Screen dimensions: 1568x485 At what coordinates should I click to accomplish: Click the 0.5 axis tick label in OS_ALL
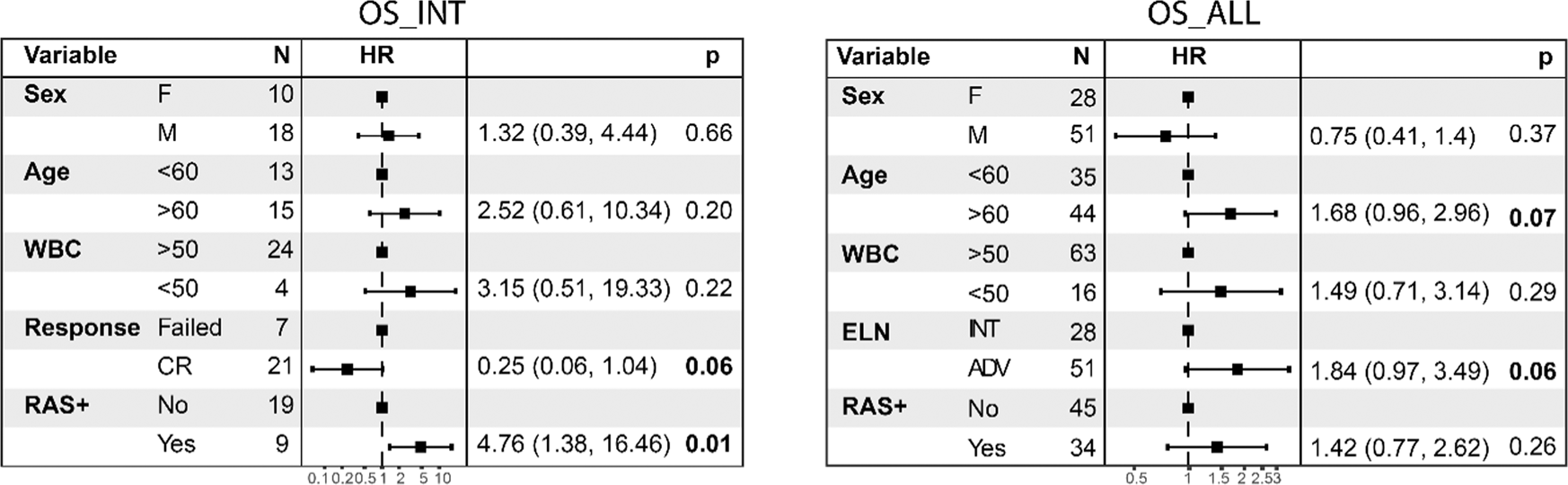(x=1136, y=479)
